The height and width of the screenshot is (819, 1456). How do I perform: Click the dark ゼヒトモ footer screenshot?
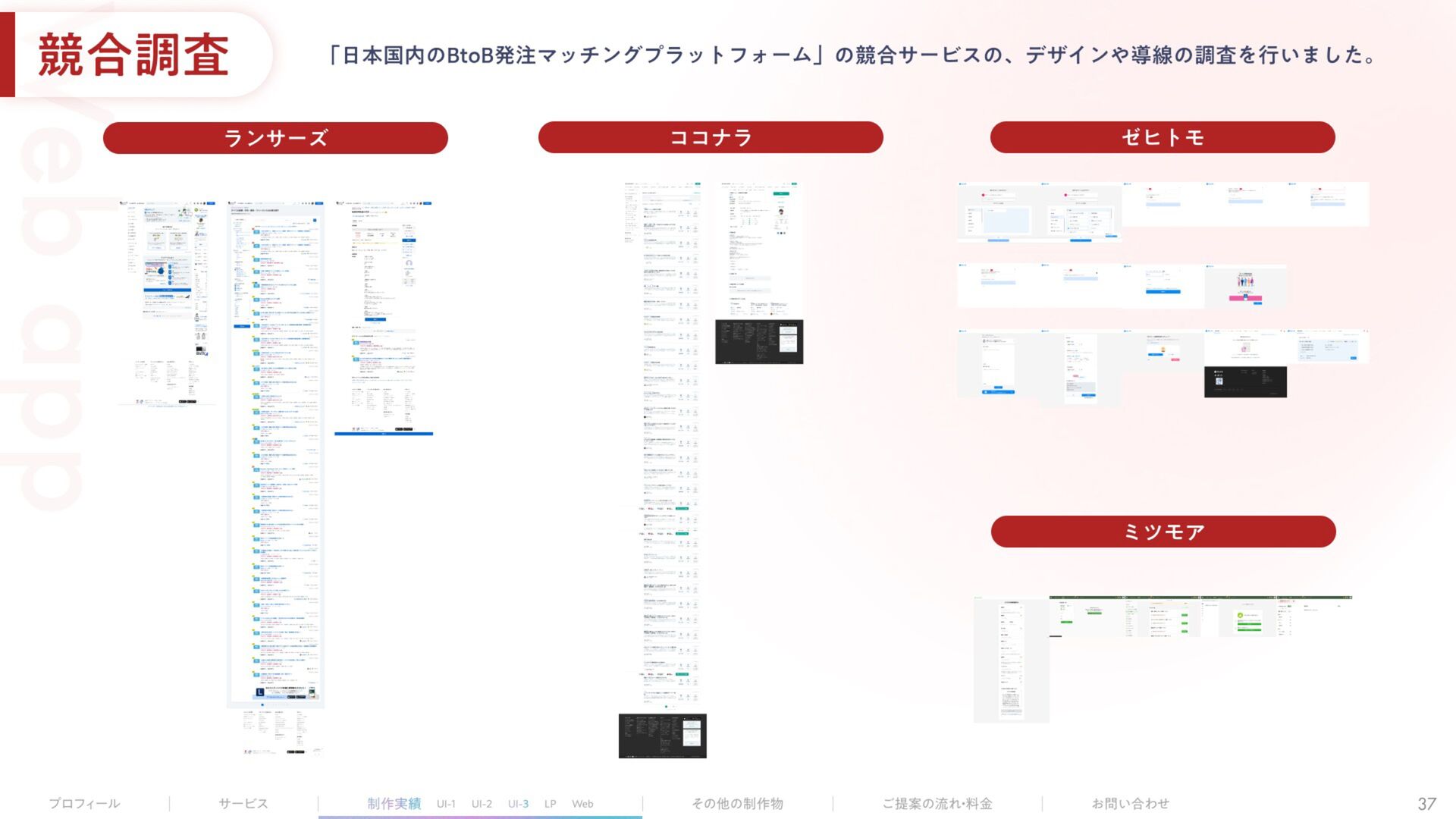pos(1245,381)
